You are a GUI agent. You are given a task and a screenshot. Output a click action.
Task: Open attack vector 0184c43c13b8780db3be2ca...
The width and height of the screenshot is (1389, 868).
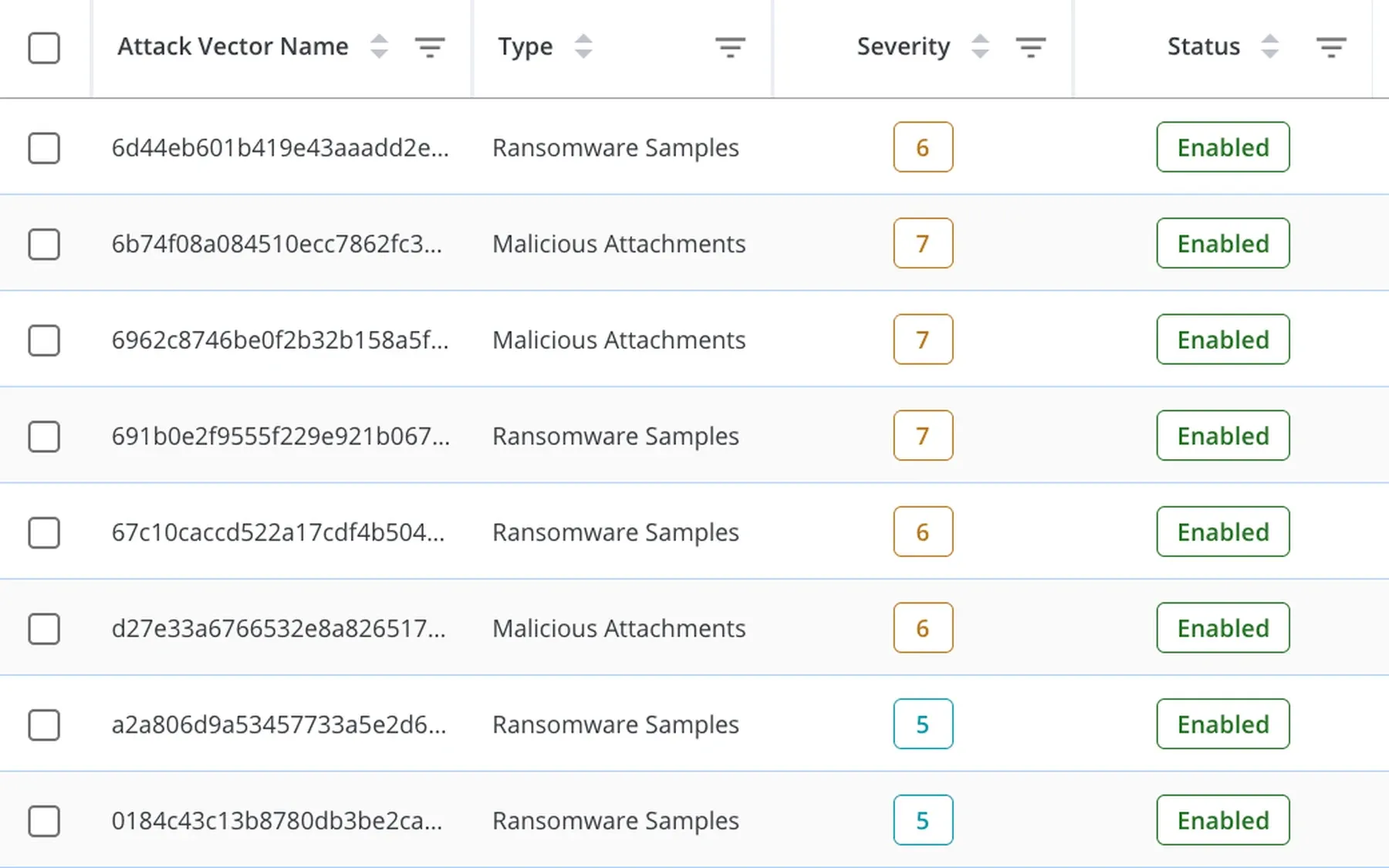277,820
